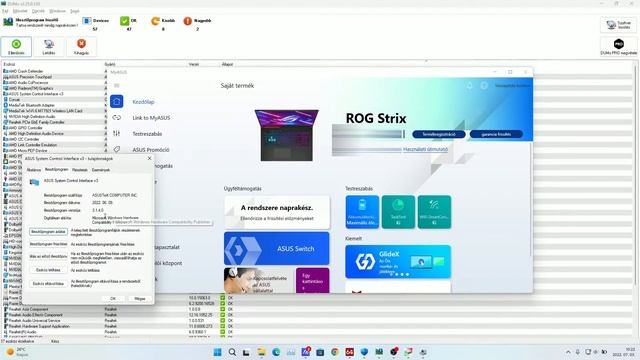Open Windows Security shield on the taskbar
Viewport: 640px width, 360px height.
[364, 352]
